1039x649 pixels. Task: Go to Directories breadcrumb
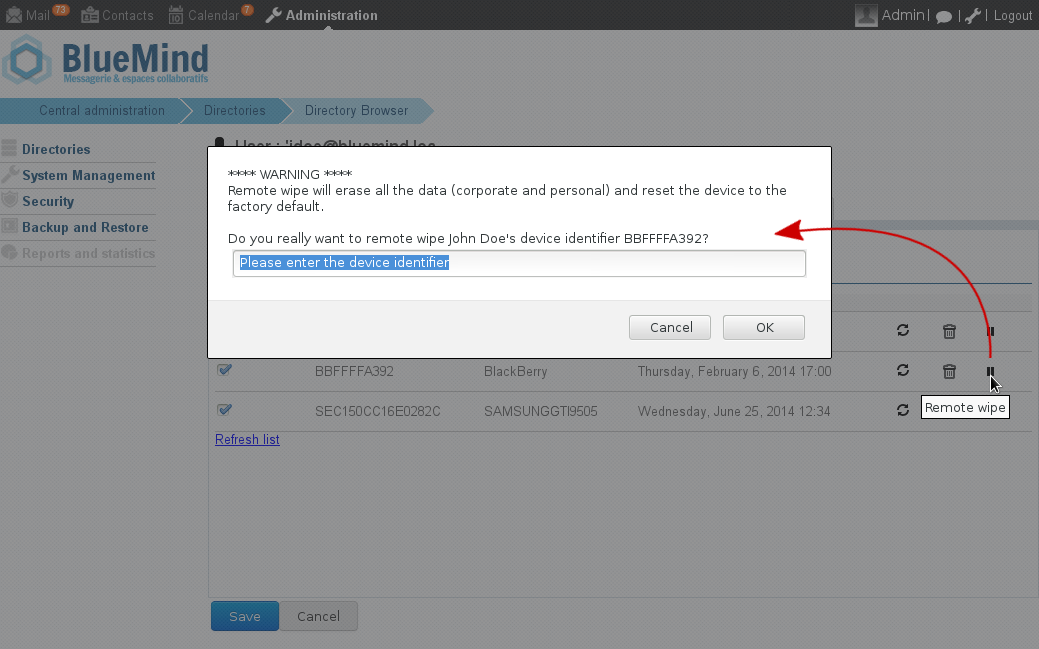[x=235, y=111]
